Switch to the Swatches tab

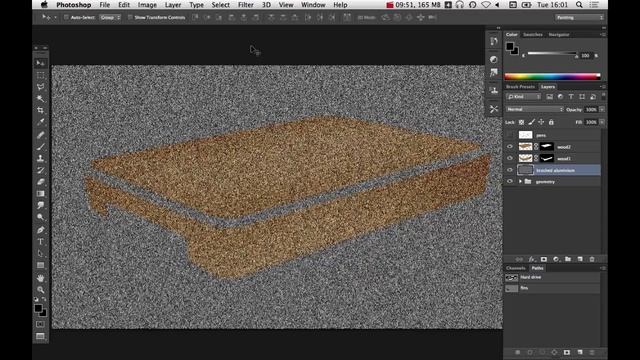[533, 35]
